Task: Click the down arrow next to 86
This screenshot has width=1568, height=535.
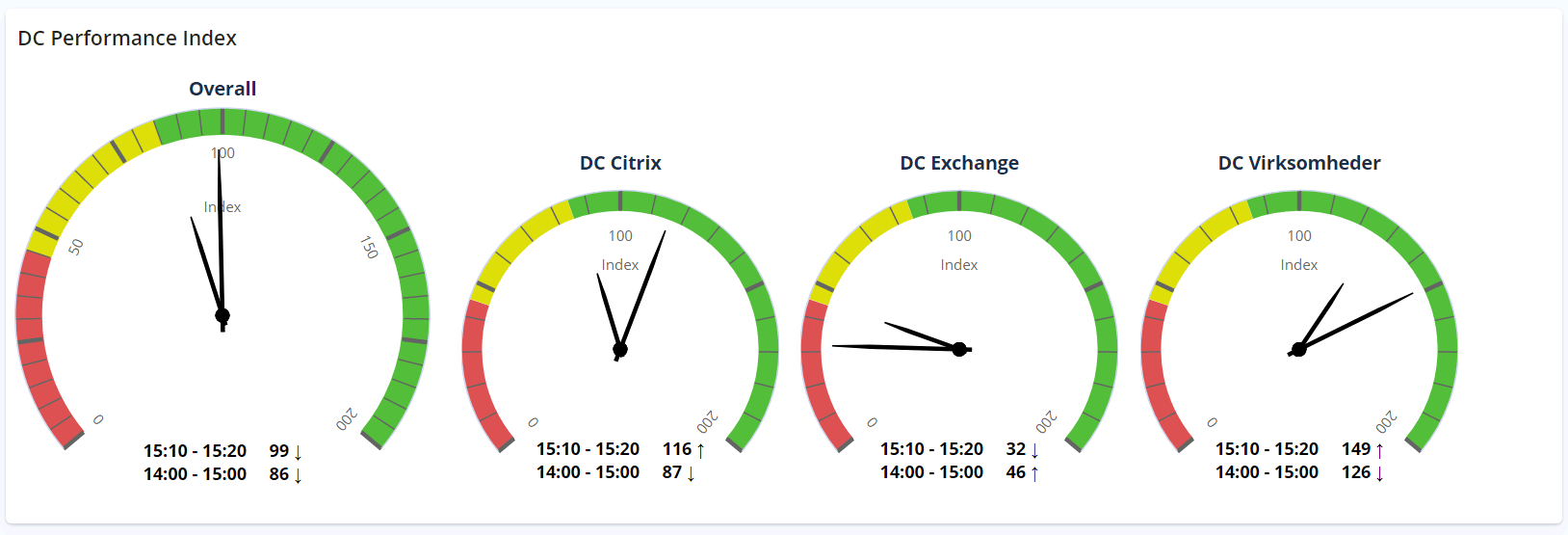Action: pos(298,474)
